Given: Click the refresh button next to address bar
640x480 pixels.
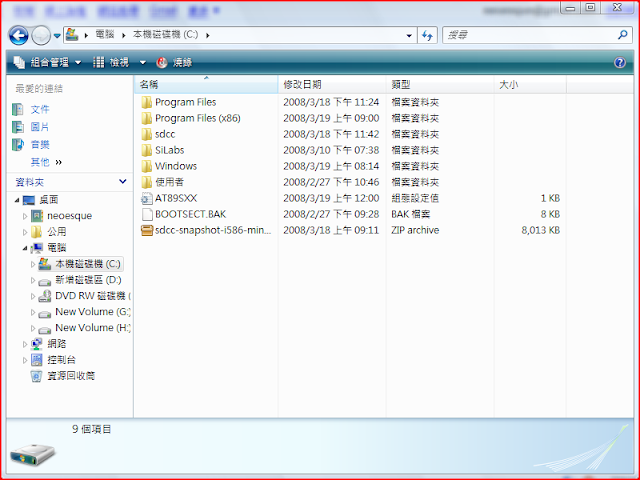Looking at the screenshot, I should click(427, 36).
